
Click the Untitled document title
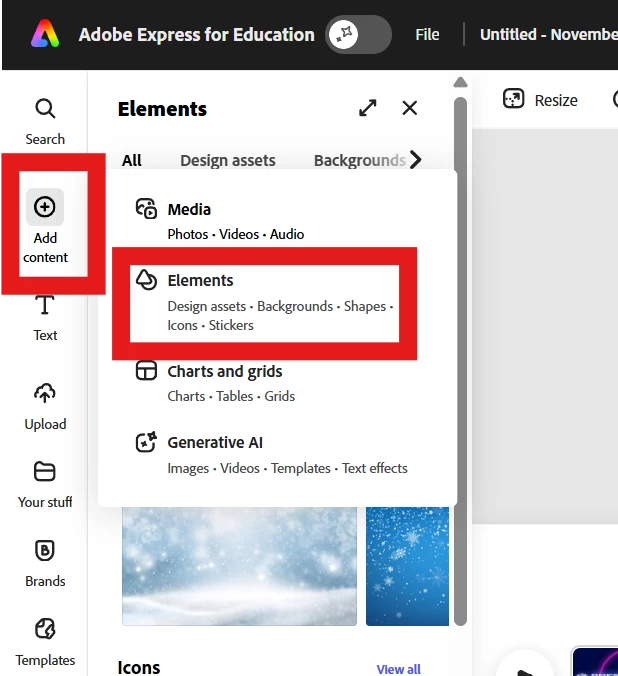click(x=549, y=34)
